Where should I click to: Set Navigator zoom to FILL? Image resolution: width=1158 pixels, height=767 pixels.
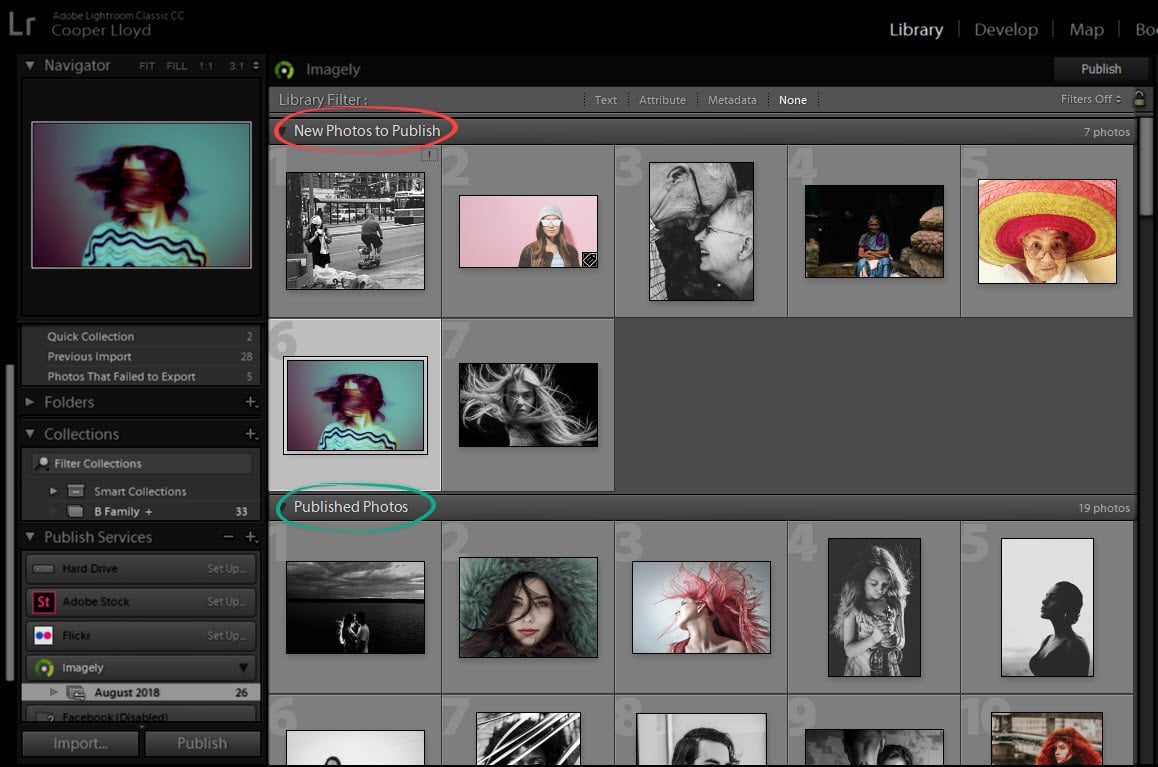tap(177, 66)
